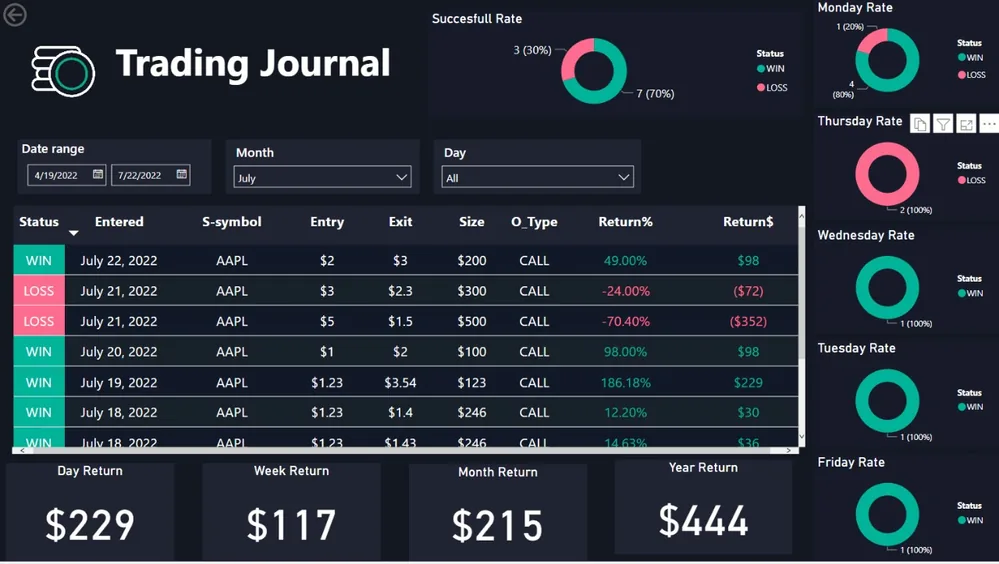Click the pink loss segment of Succesfull Rate donut
Image resolution: width=999 pixels, height=564 pixels.
coord(572,59)
